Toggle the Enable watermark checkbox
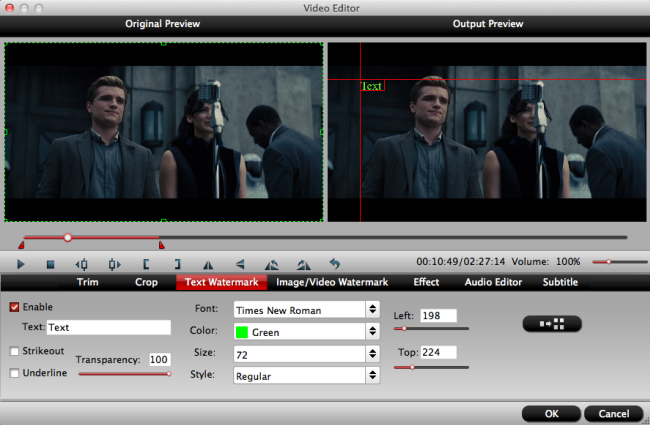 (x=15, y=307)
